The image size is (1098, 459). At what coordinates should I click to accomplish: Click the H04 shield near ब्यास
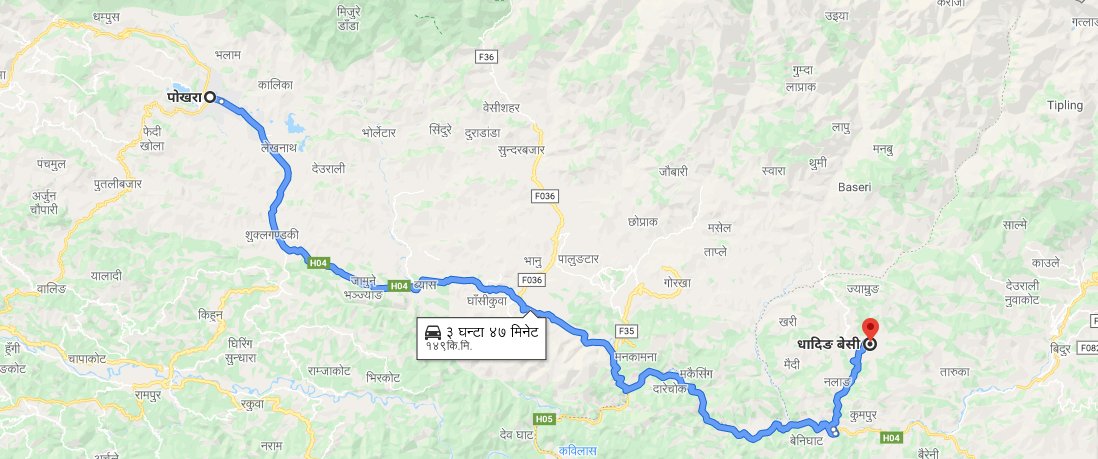(398, 285)
